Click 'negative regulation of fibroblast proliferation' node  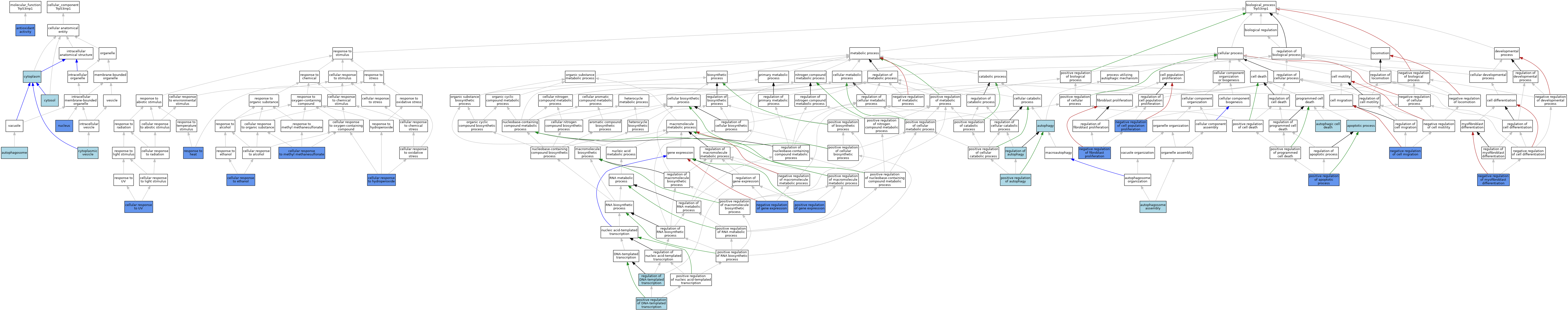(x=1095, y=153)
